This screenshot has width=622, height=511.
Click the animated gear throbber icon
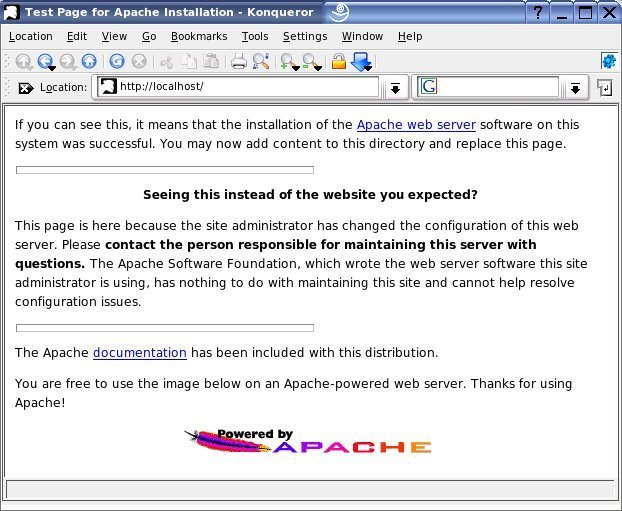(x=609, y=61)
